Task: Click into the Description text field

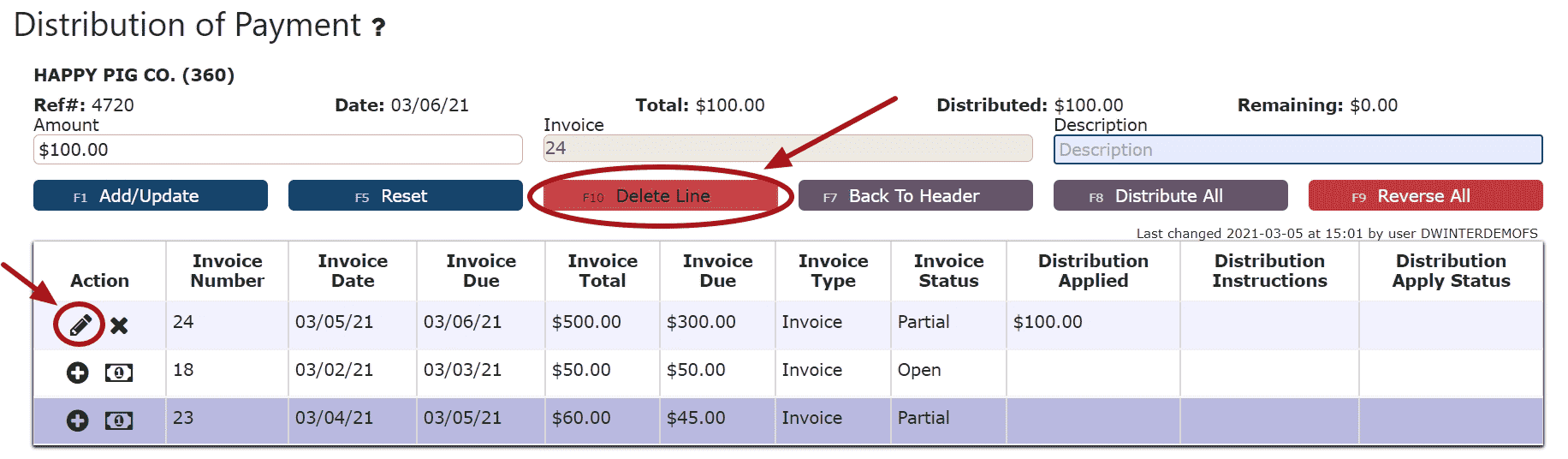Action: [x=1298, y=150]
